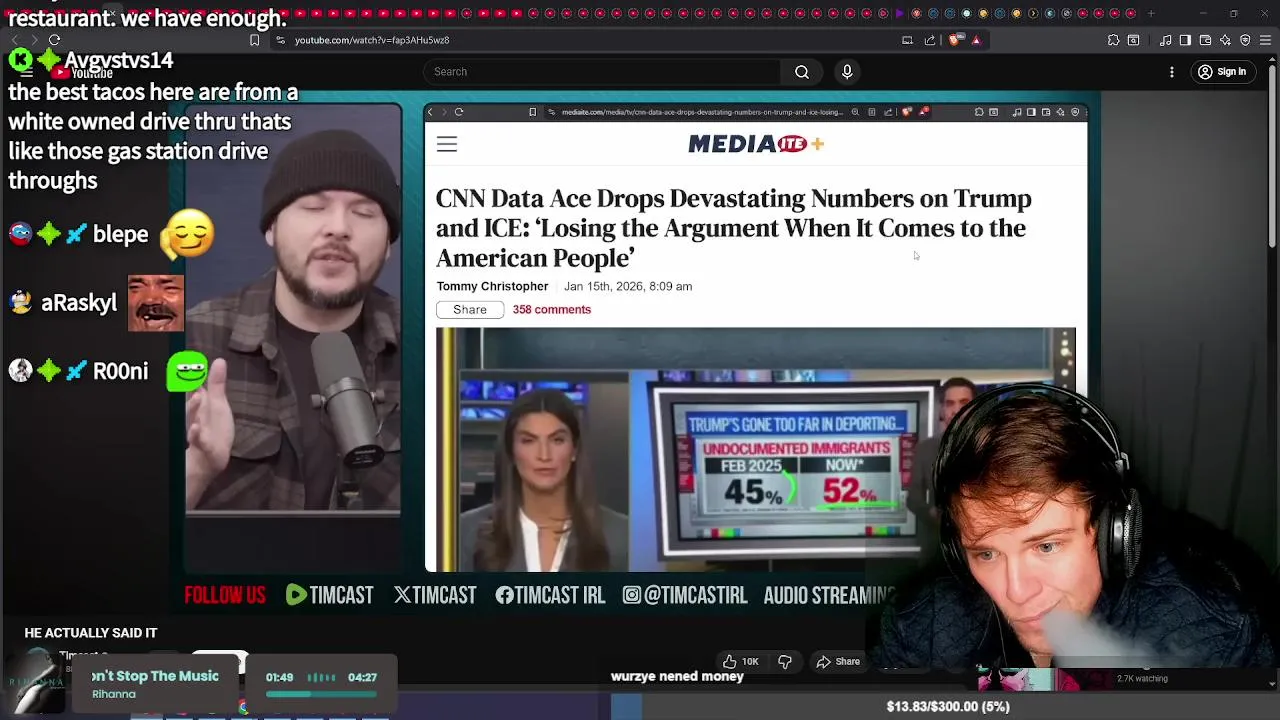Image resolution: width=1280 pixels, height=720 pixels.
Task: Reader mode icon in Mediaite address bar
Action: (x=872, y=112)
